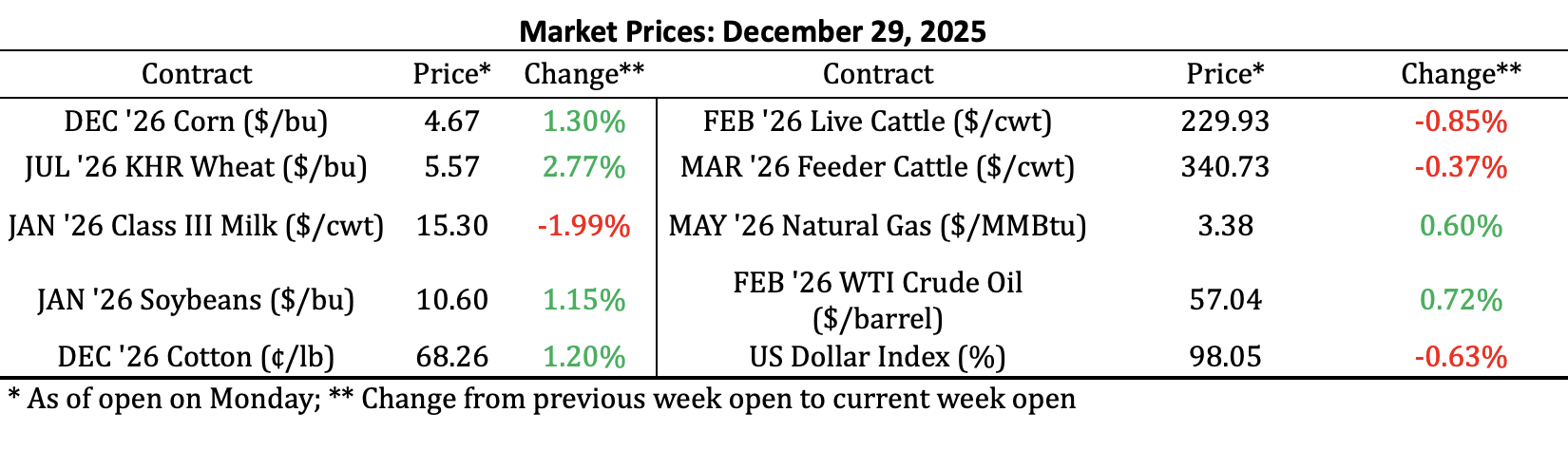Click the JAN '26 Soybeans contract cell
Screen dimensions: 1568x450
click(x=196, y=300)
